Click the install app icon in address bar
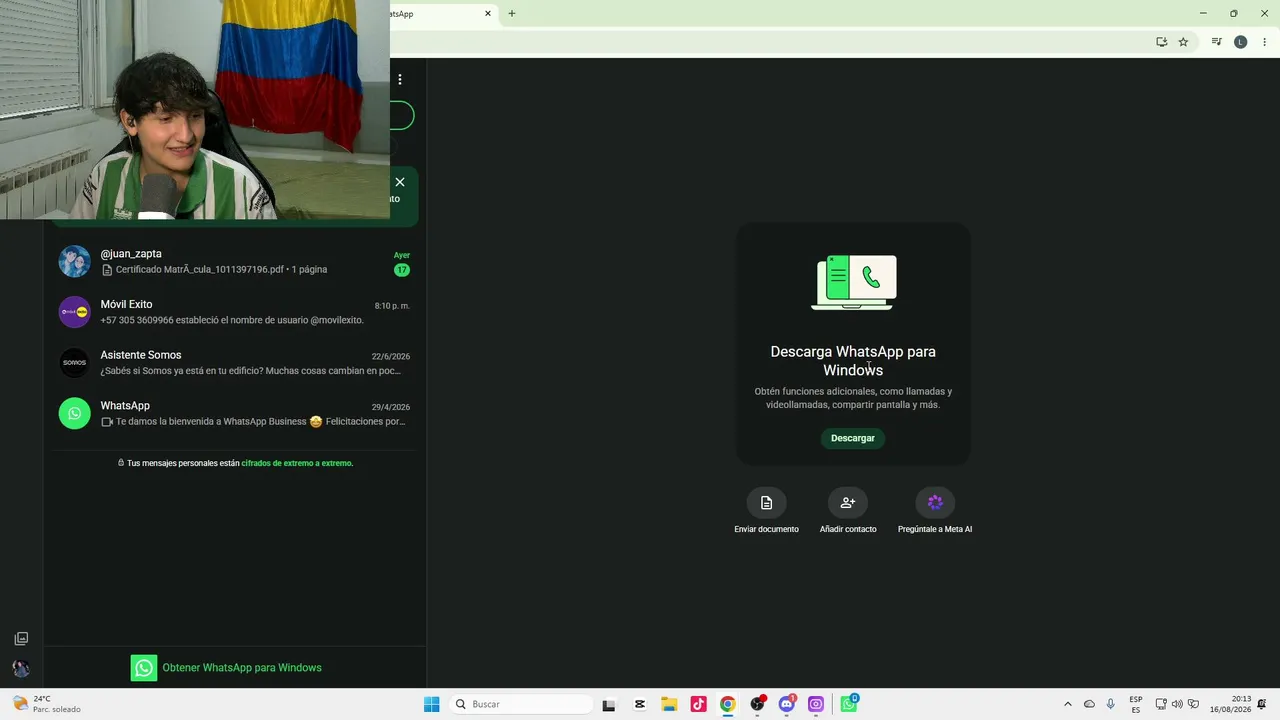Image resolution: width=1280 pixels, height=720 pixels. point(1161,42)
